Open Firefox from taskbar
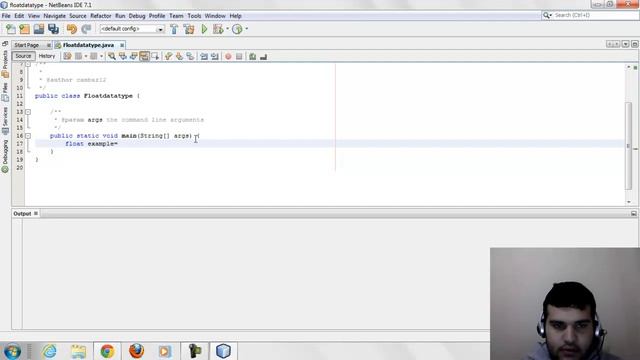 click(136, 351)
